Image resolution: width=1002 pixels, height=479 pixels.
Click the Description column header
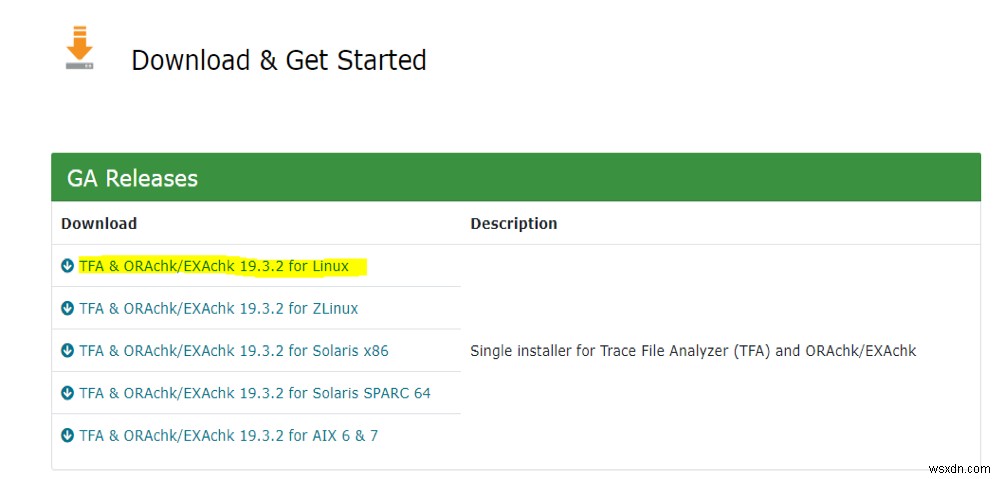(514, 223)
